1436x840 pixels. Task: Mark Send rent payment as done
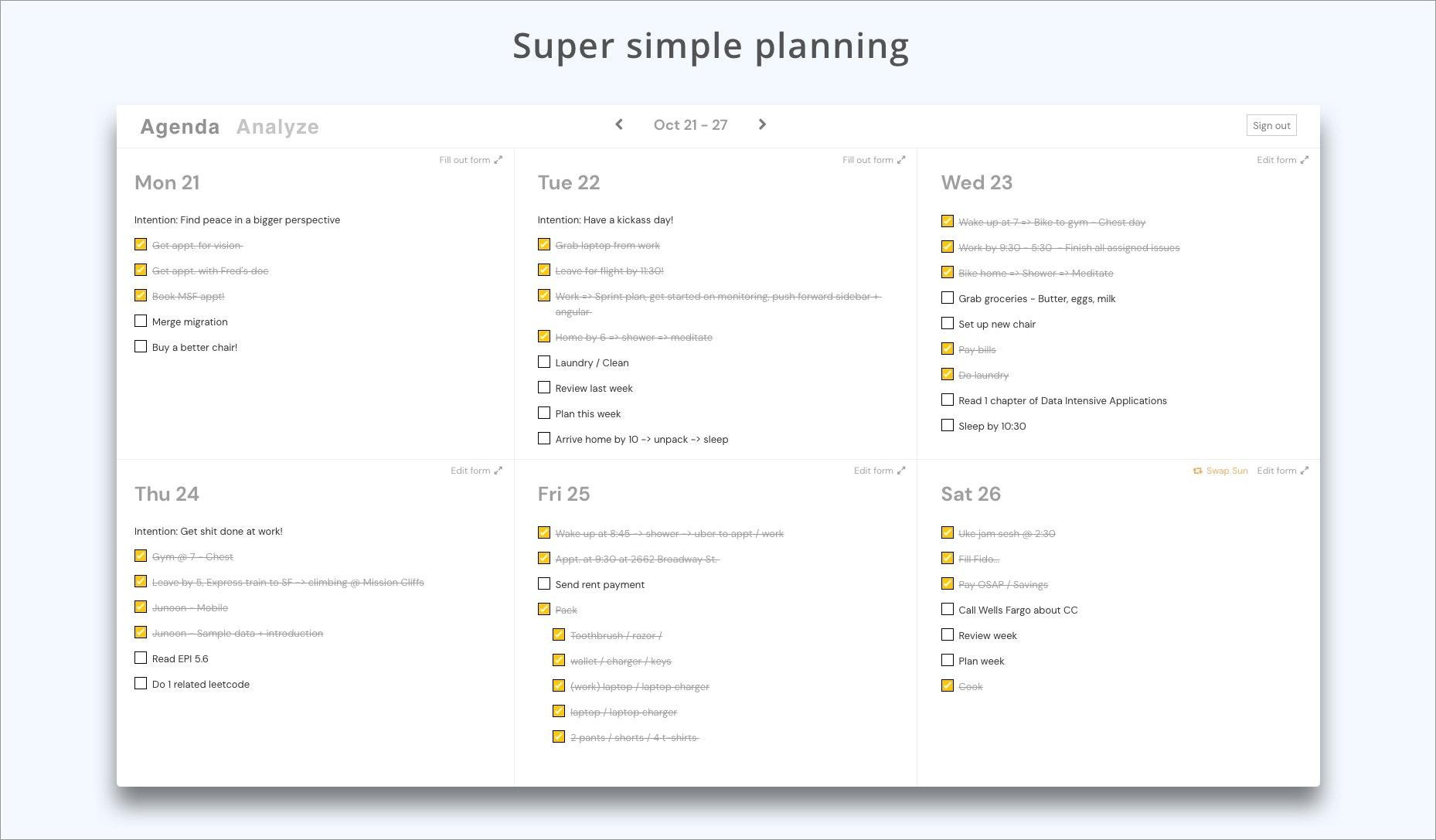(544, 583)
